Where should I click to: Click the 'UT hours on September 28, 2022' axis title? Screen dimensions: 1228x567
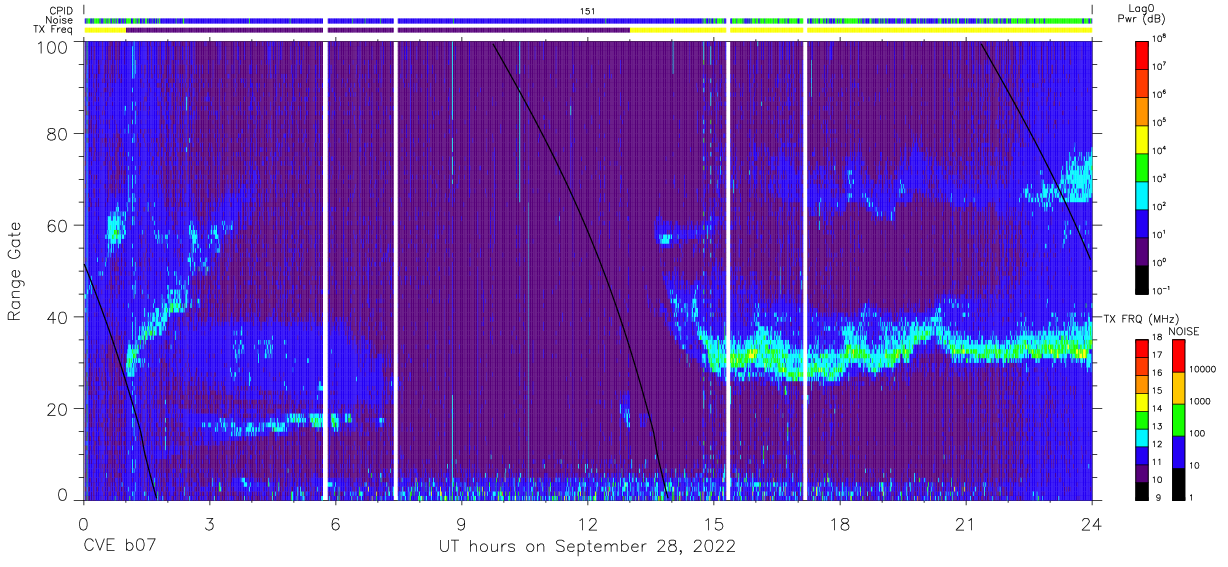click(x=587, y=547)
